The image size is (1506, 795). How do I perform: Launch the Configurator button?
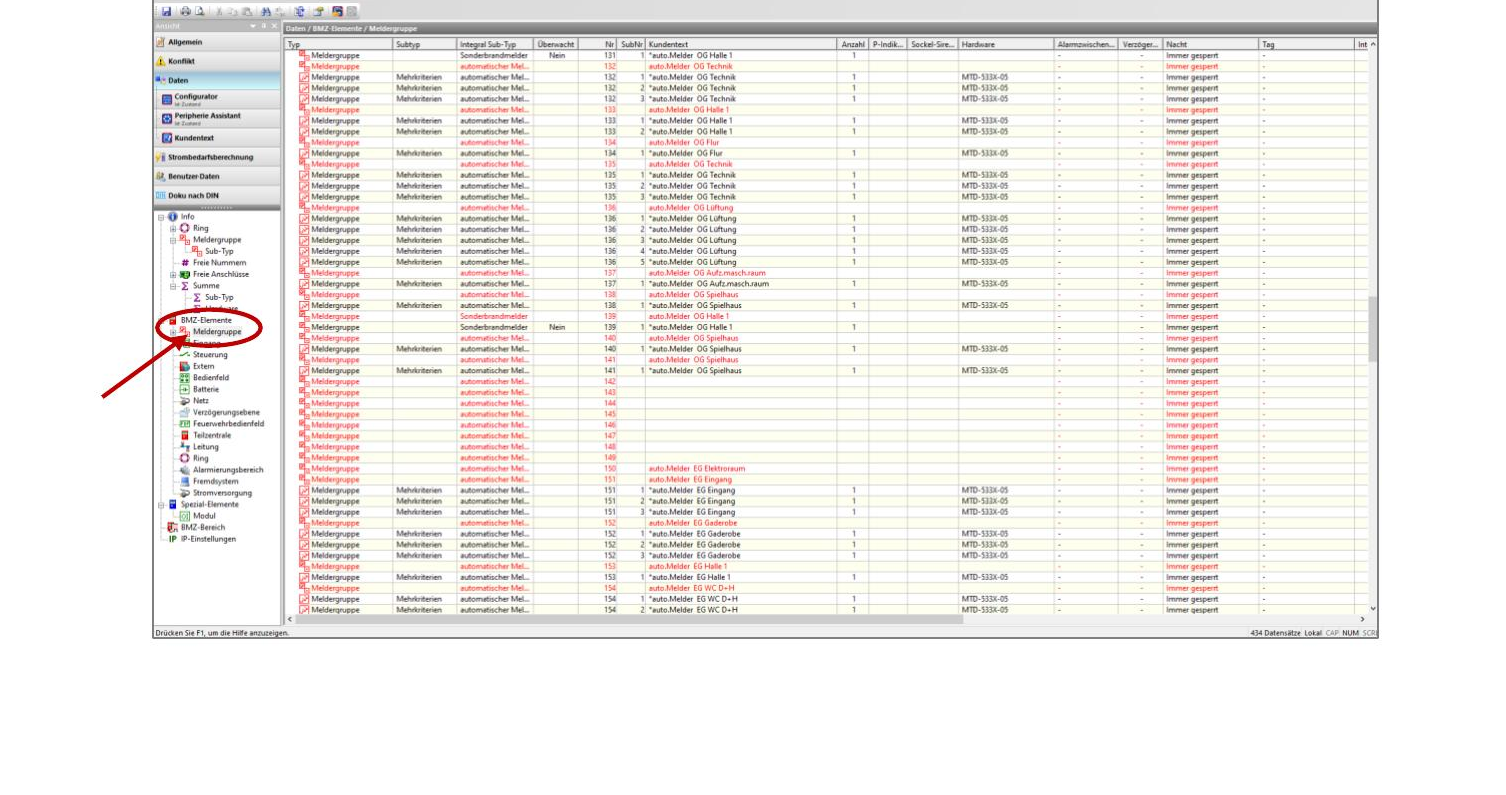pos(218,98)
